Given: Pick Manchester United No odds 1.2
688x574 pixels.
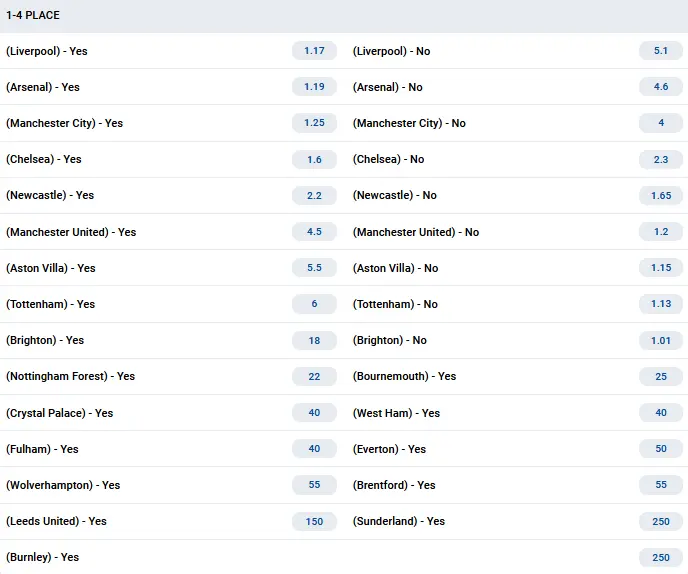Looking at the screenshot, I should (x=661, y=232).
